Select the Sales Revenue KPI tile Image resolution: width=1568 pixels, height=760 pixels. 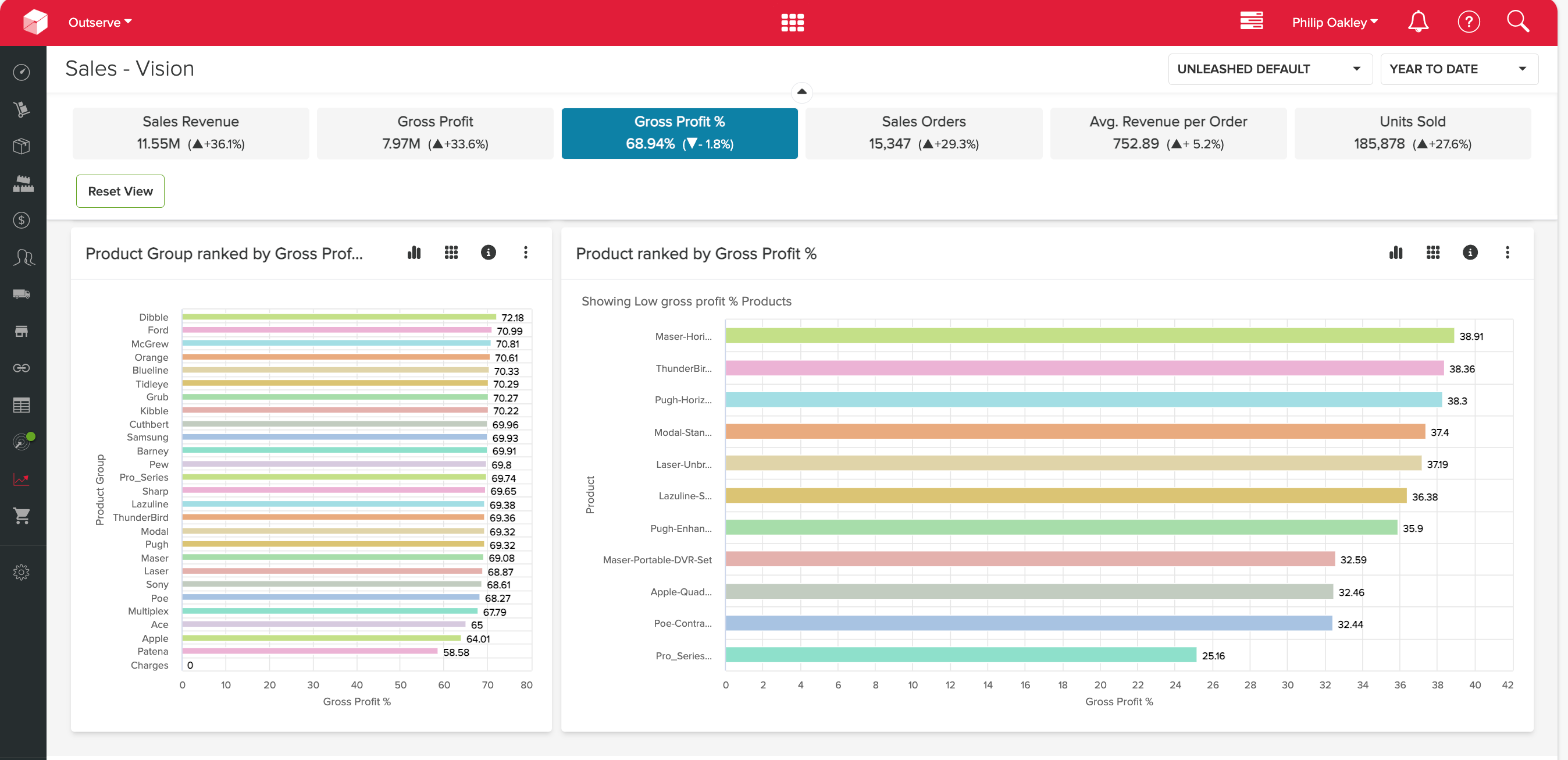coord(191,133)
